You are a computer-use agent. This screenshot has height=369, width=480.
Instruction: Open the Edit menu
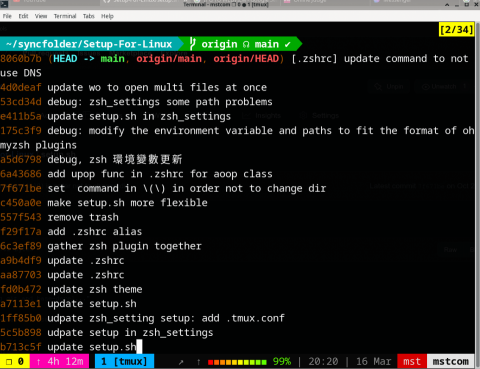[x=23, y=16]
